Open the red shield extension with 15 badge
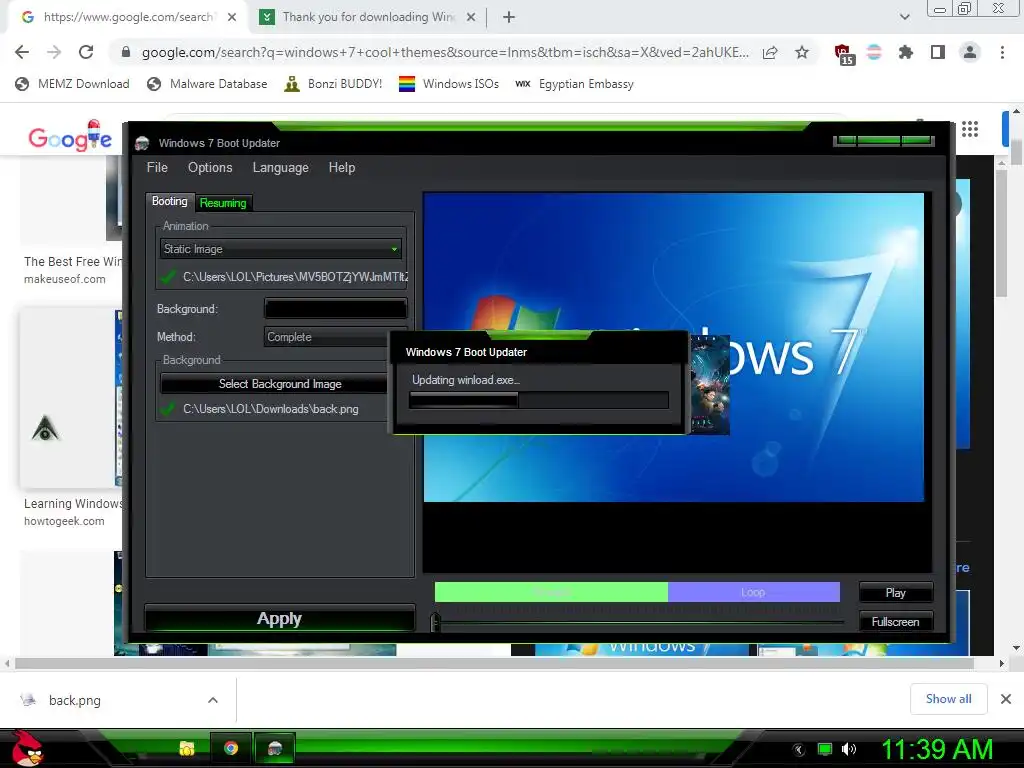1024x768 pixels. pos(843,54)
